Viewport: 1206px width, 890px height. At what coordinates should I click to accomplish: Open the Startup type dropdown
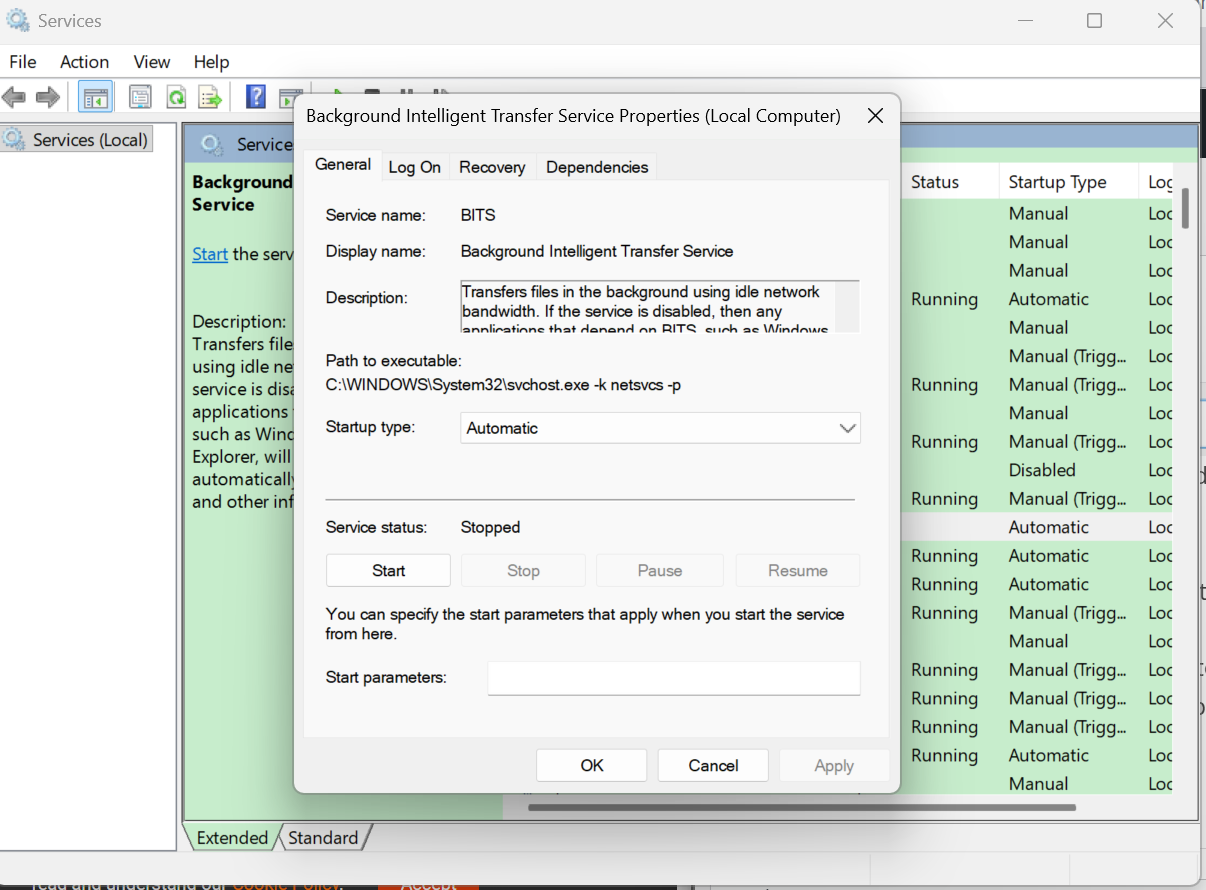(x=849, y=427)
